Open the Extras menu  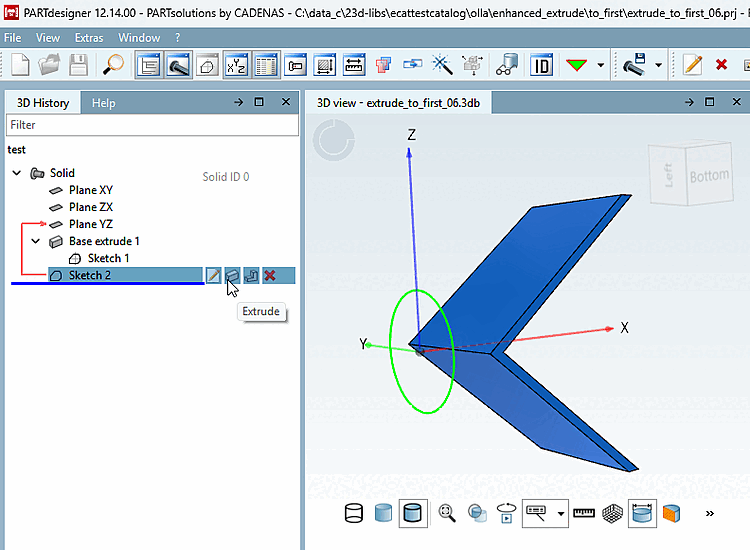click(89, 37)
